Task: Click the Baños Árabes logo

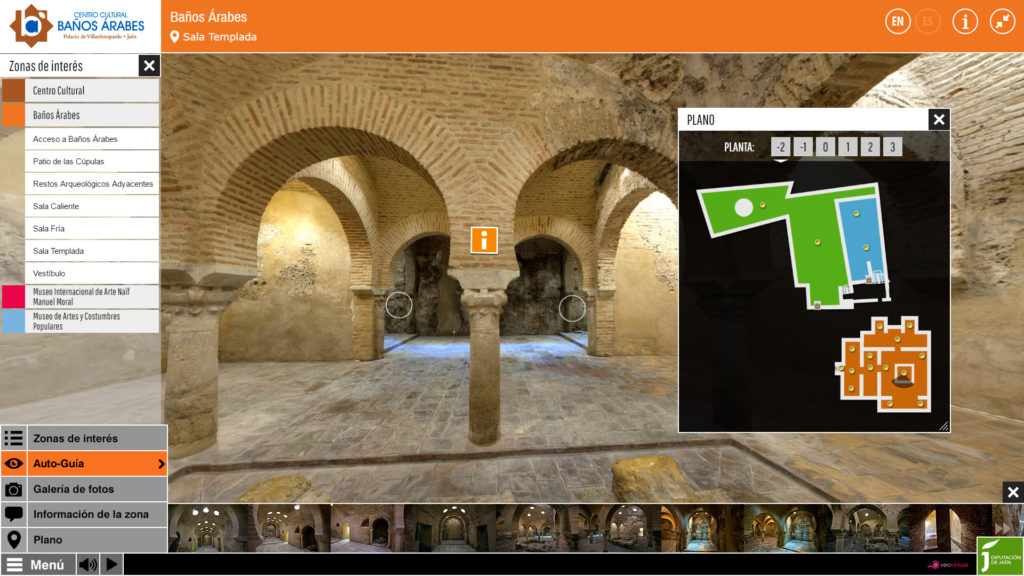Action: (x=77, y=25)
